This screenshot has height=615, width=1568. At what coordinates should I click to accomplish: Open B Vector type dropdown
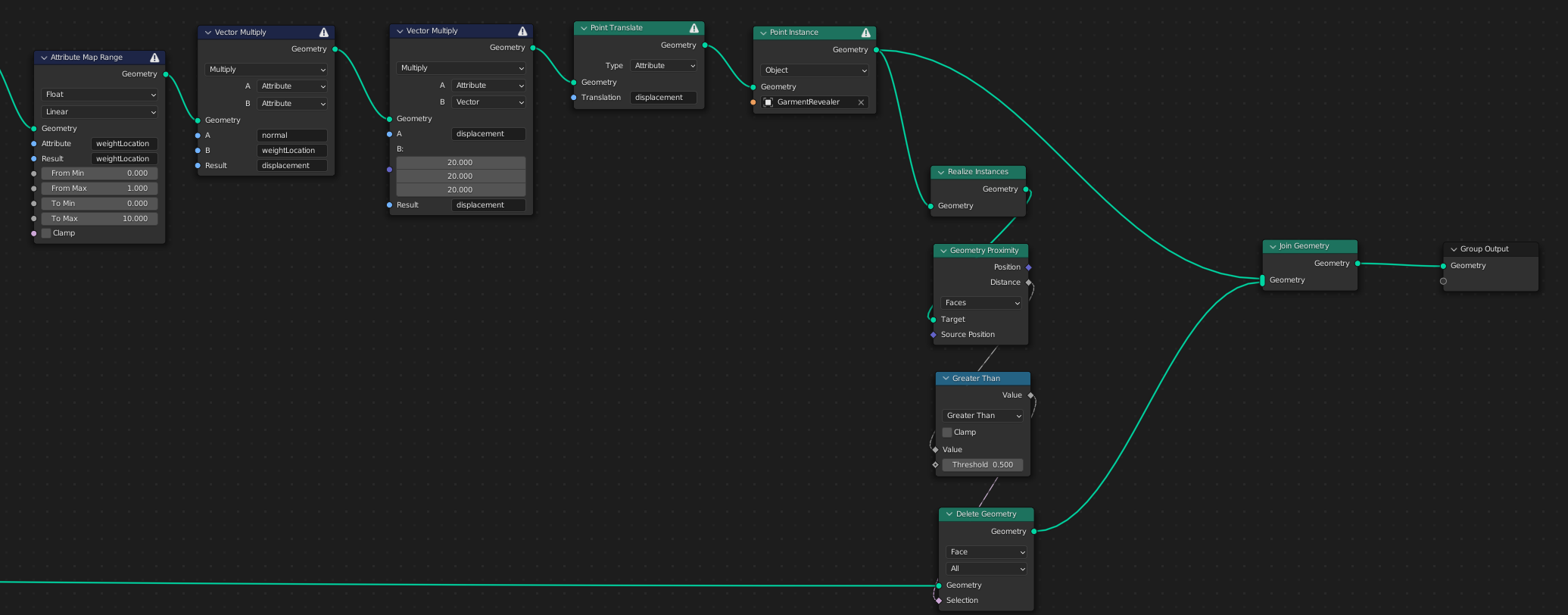click(489, 102)
